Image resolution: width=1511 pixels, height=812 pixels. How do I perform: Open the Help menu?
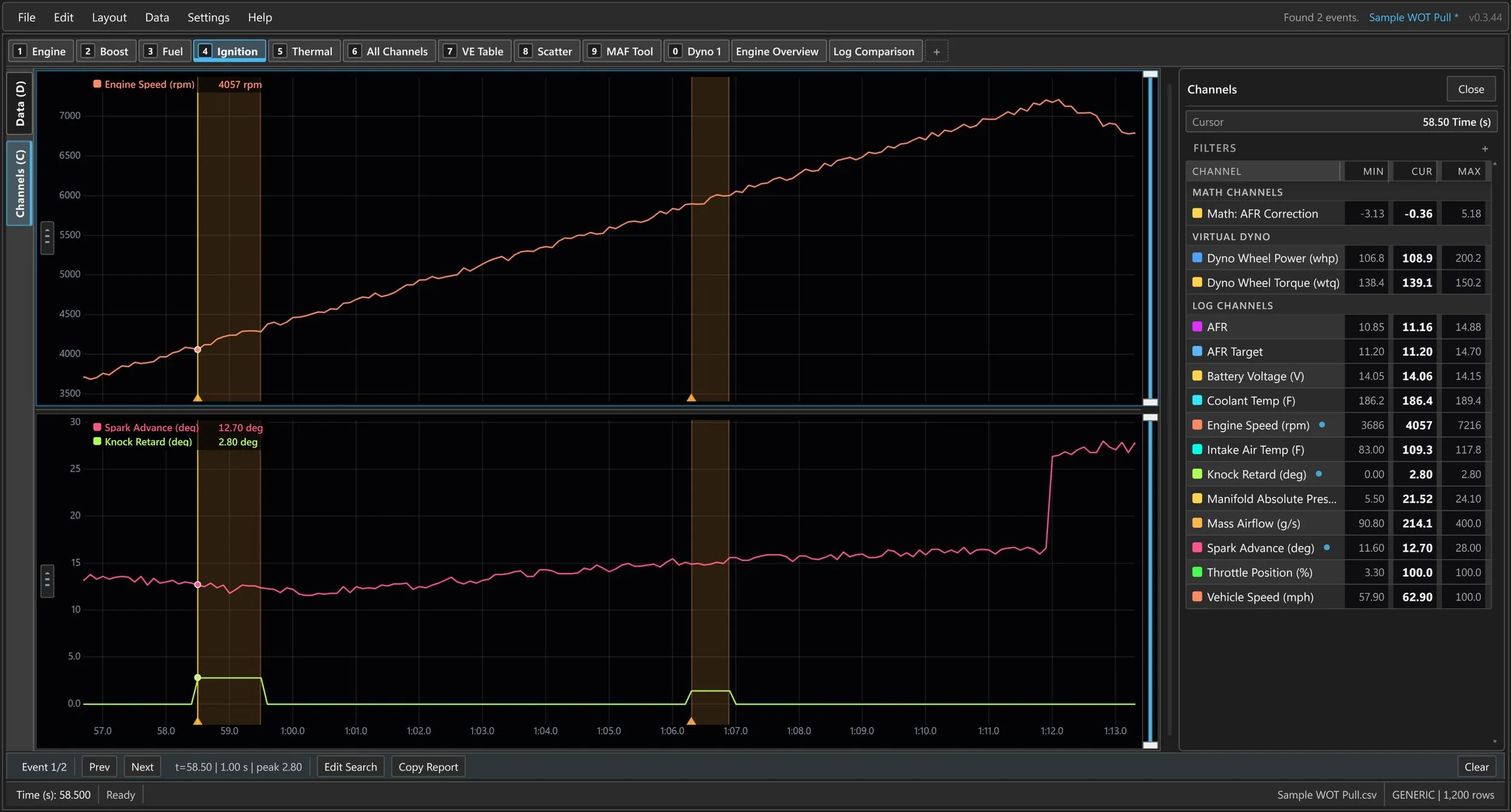[260, 18]
